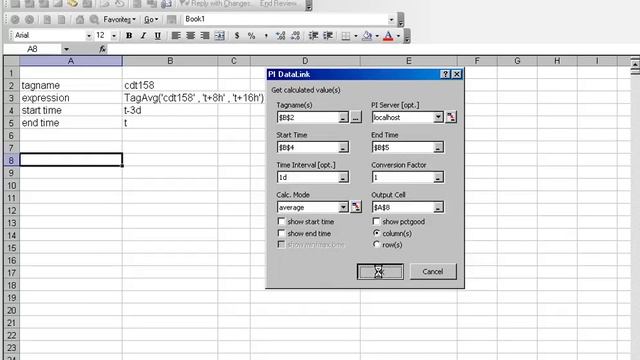This screenshot has width=640, height=360.
Task: Increase decimal places
Action: click(280, 36)
